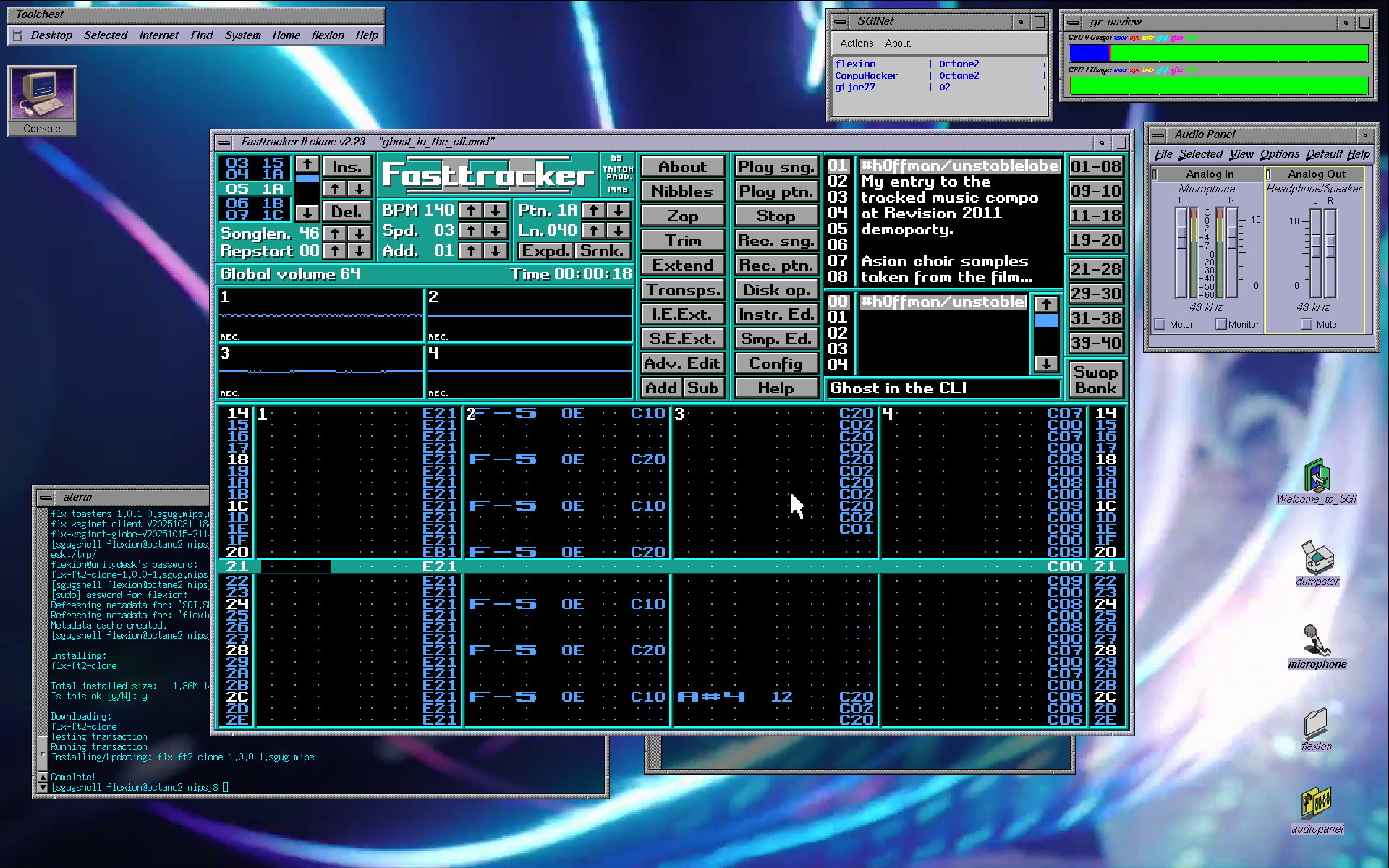Click the Disk op. button
The height and width of the screenshot is (868, 1389).
(x=776, y=290)
